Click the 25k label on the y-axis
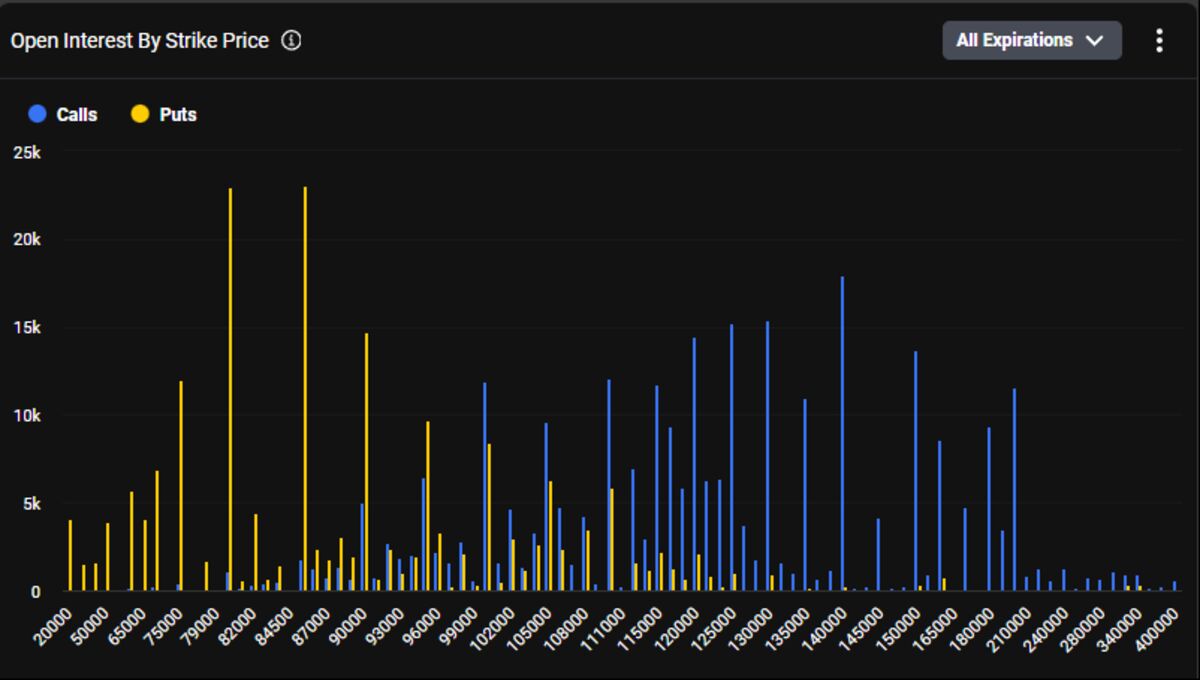The image size is (1200, 680). (26, 153)
